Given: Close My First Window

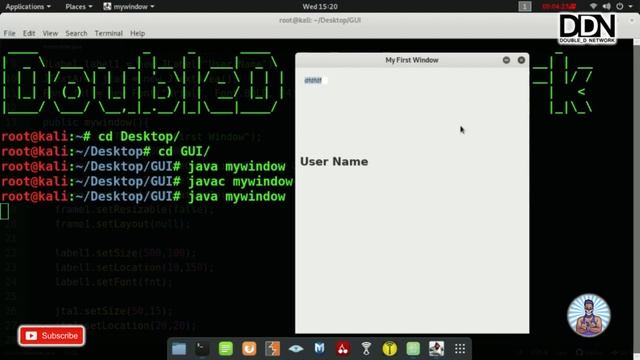Looking at the screenshot, I should (x=521, y=60).
